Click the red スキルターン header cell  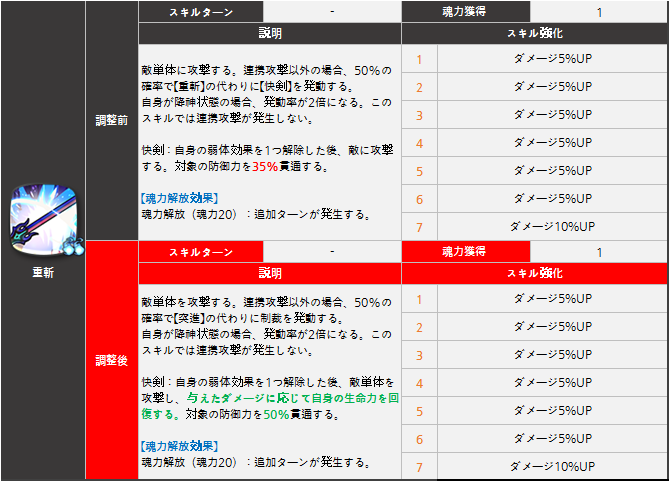tap(200, 252)
